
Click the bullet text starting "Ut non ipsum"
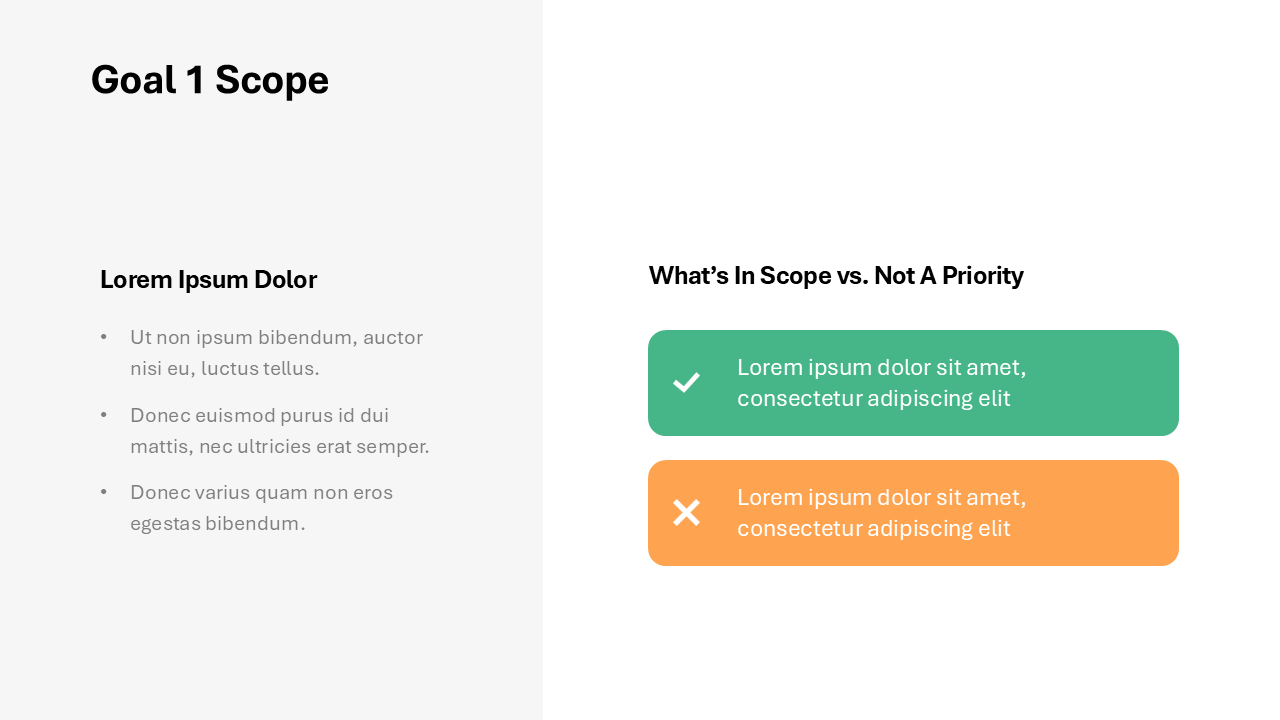click(276, 353)
